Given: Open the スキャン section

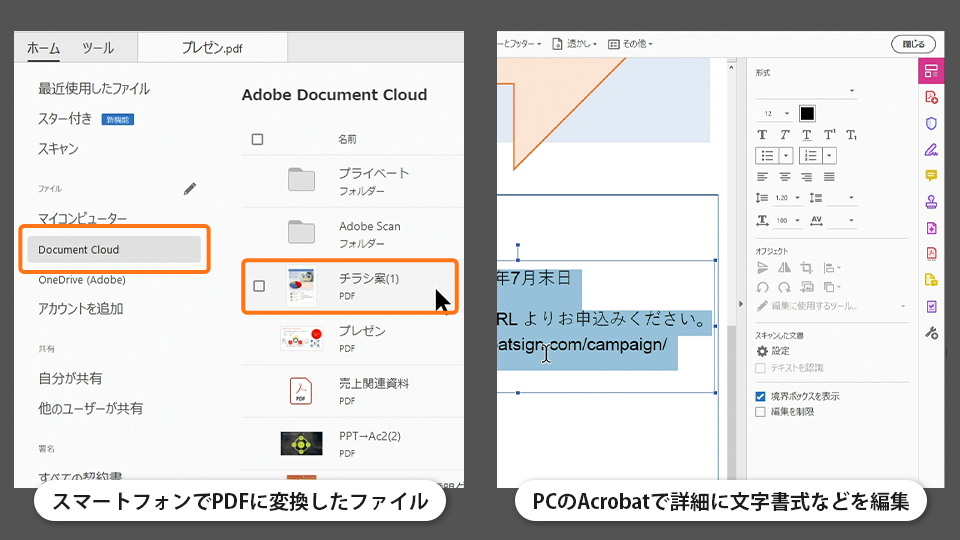Looking at the screenshot, I should coord(58,149).
